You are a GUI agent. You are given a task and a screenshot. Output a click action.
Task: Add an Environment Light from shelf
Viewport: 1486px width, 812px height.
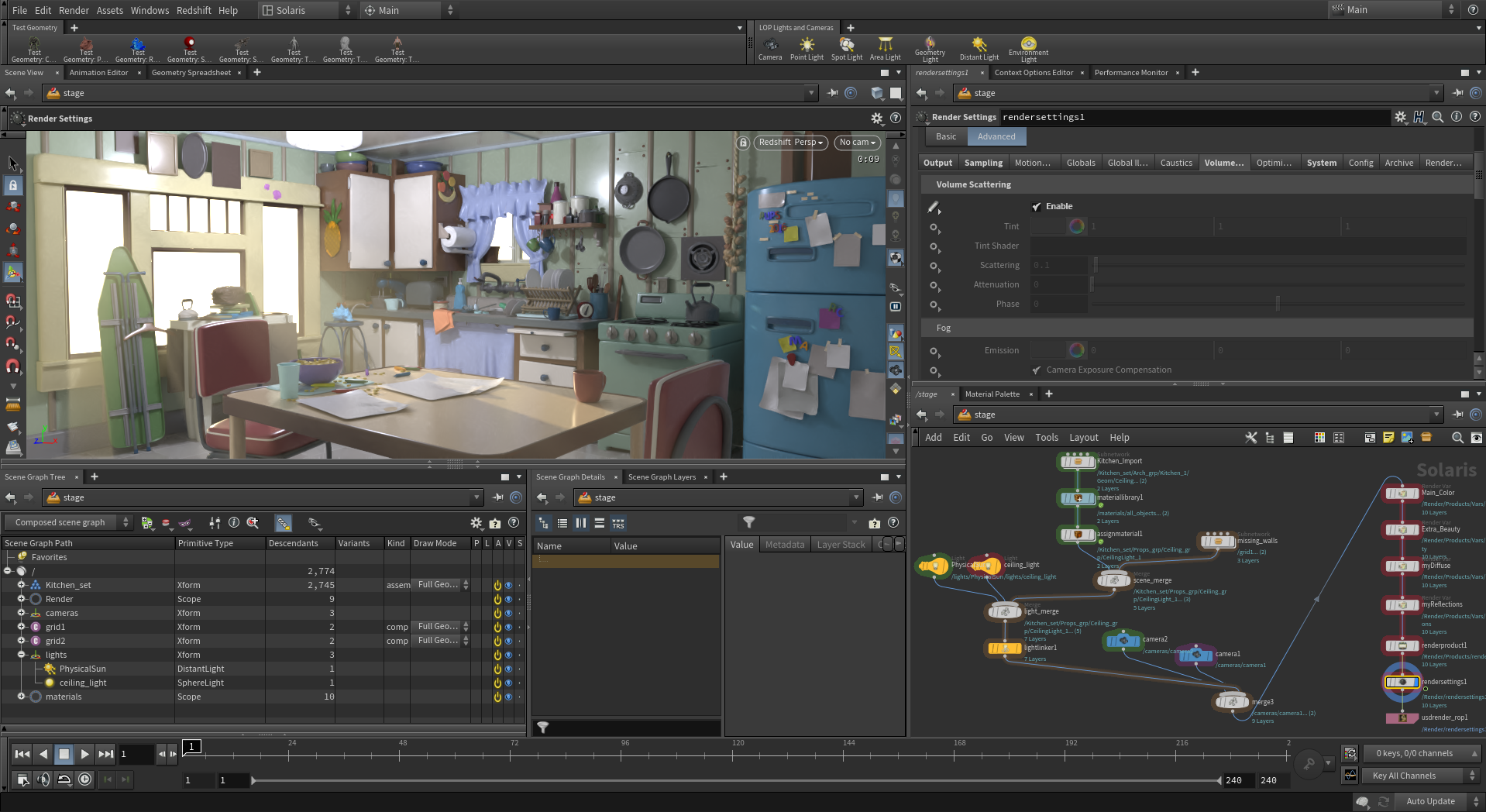[x=1028, y=48]
